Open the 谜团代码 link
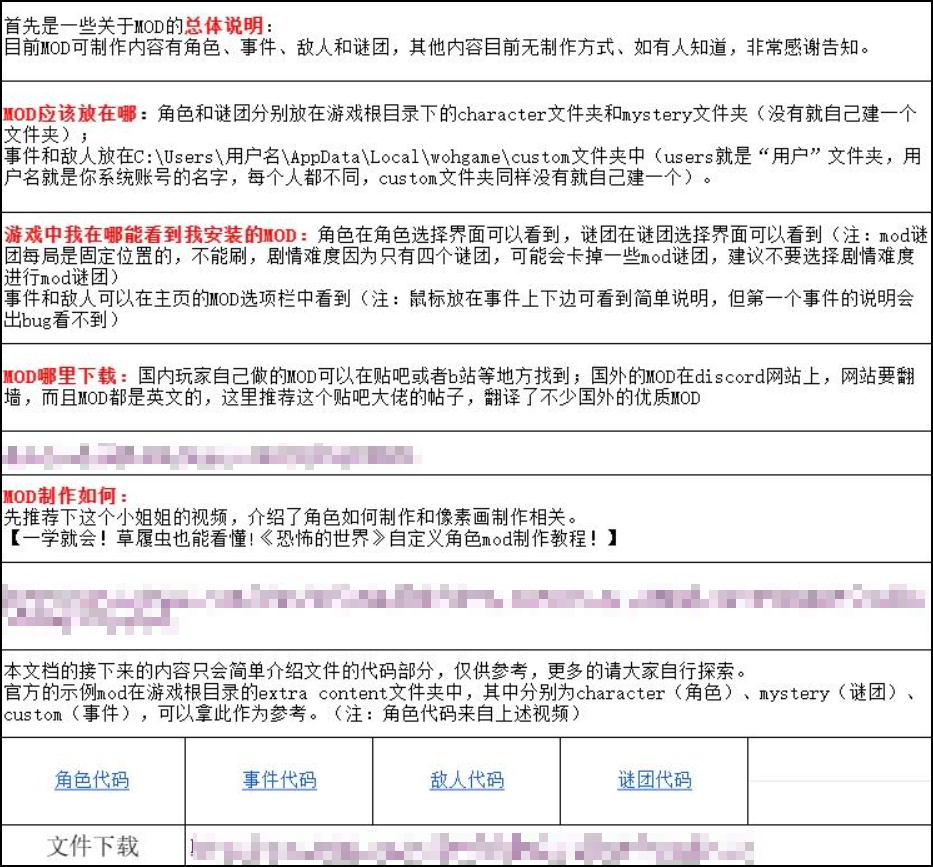This screenshot has width=933, height=867. pos(654,780)
